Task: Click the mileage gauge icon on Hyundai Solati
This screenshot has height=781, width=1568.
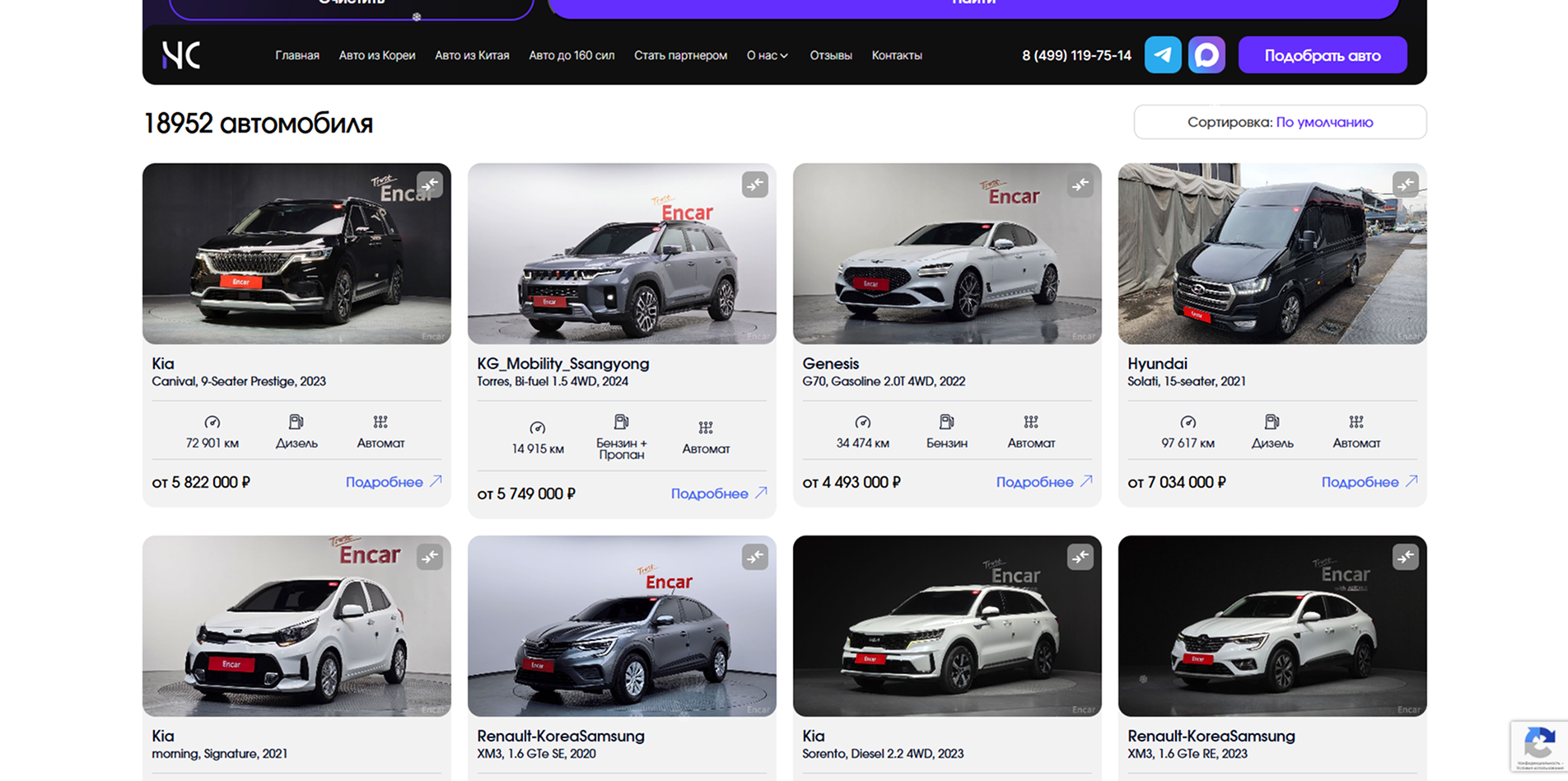Action: (x=1188, y=423)
